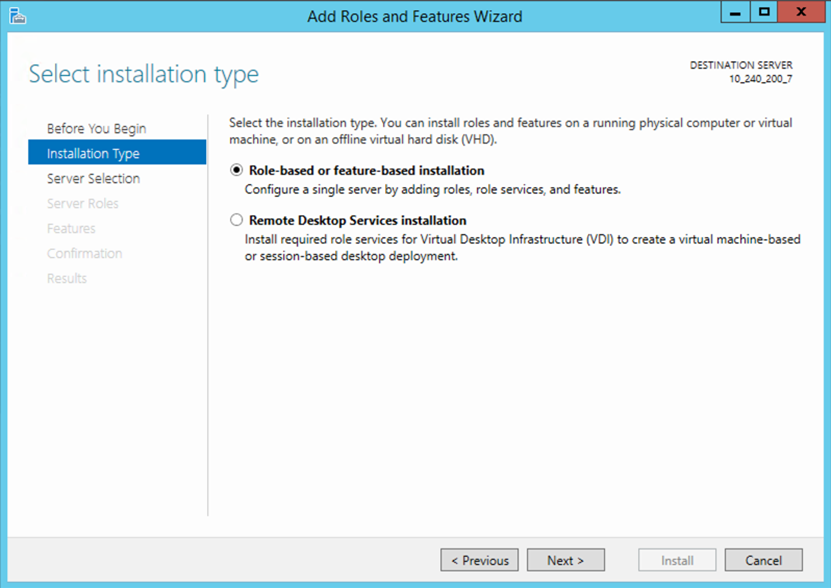
Task: Click the Results step in sidebar
Action: (x=66, y=279)
